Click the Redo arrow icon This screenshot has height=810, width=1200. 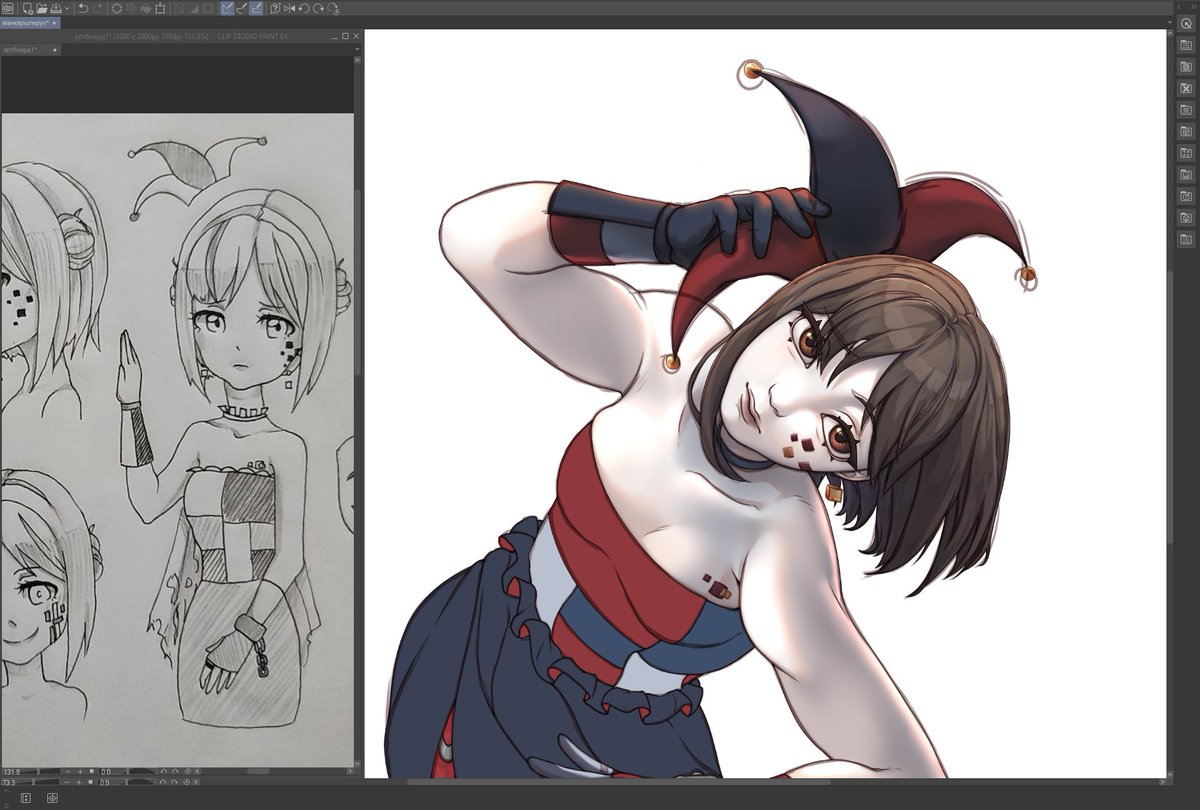[98, 8]
